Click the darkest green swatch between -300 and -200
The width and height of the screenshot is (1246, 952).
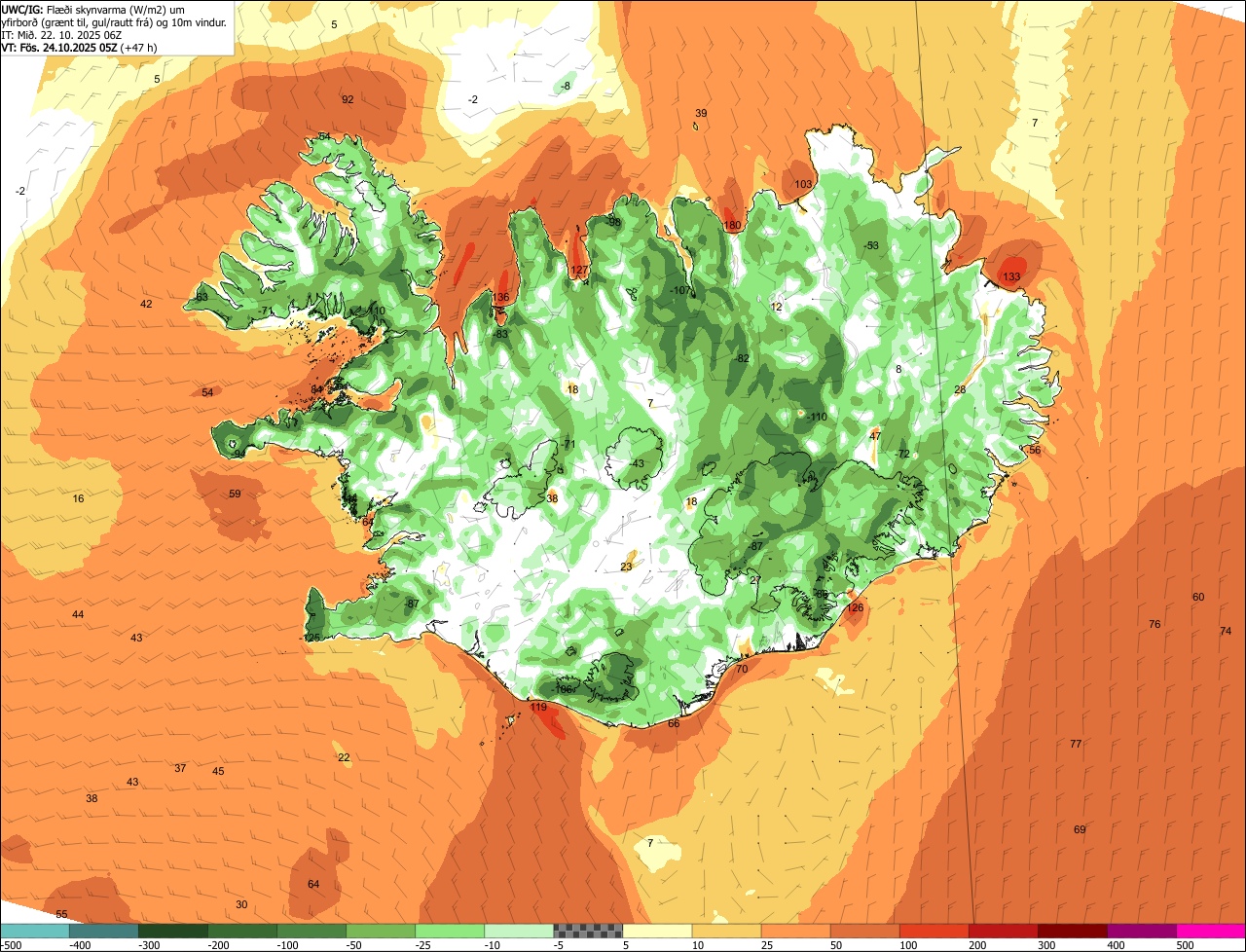173,931
